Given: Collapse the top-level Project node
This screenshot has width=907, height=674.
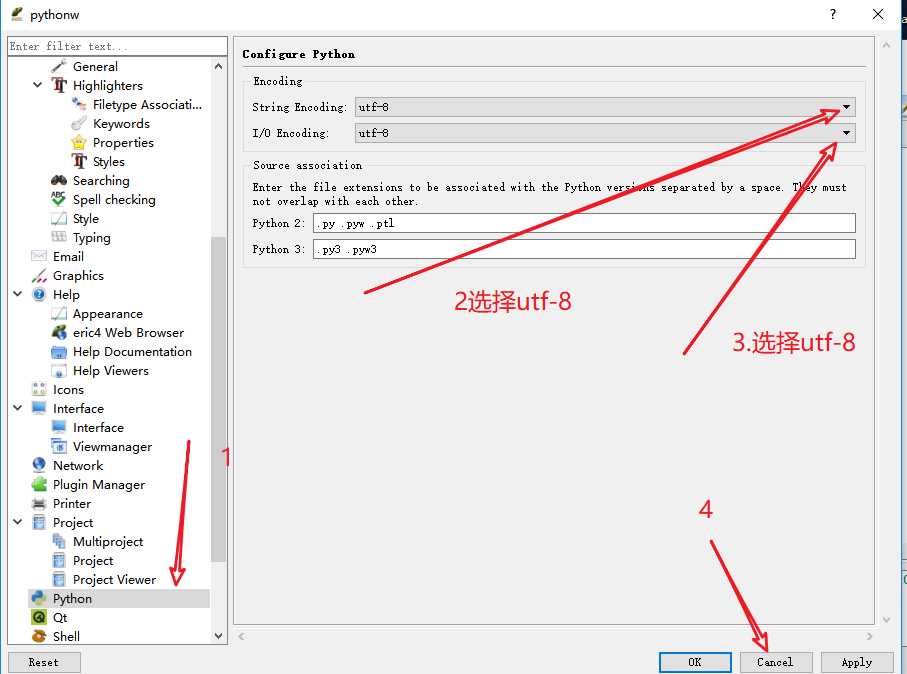Looking at the screenshot, I should [x=17, y=522].
